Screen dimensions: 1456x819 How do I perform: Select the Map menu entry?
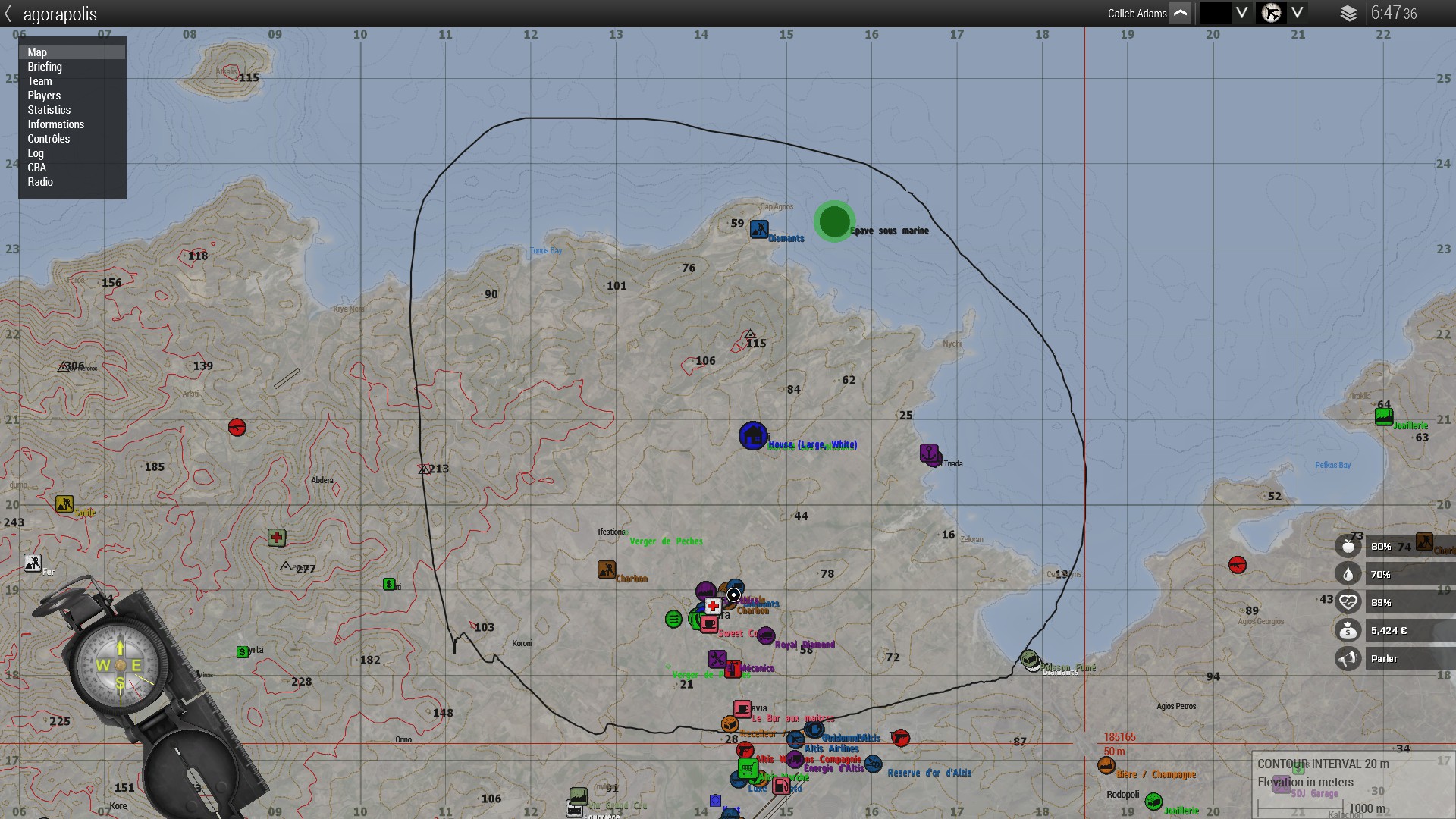coord(72,52)
